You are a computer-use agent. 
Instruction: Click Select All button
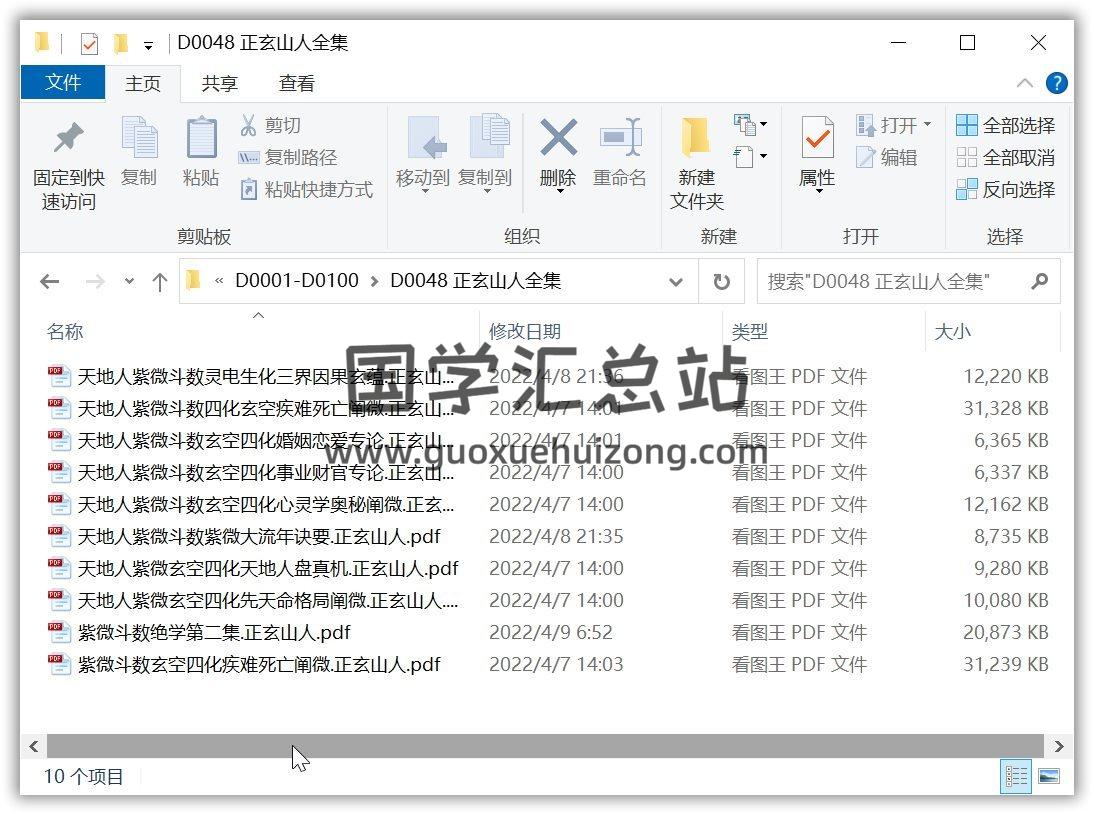click(1006, 125)
